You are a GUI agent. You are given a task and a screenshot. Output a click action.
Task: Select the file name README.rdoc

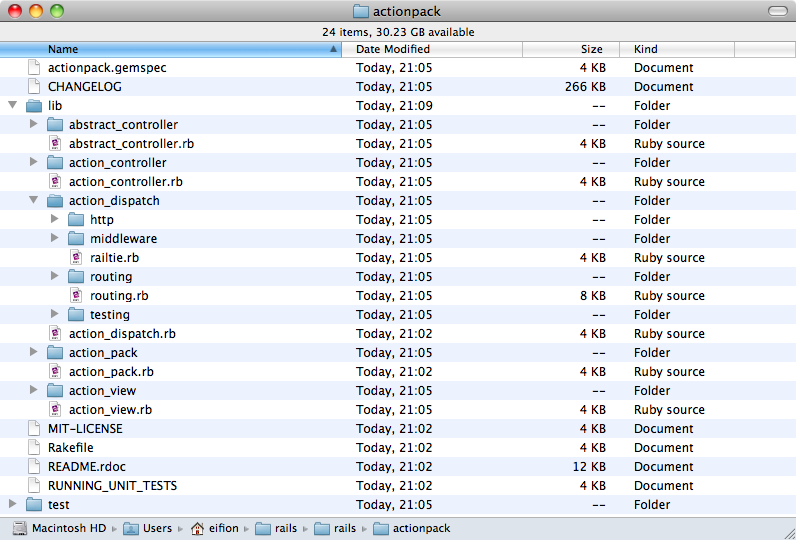[87, 466]
